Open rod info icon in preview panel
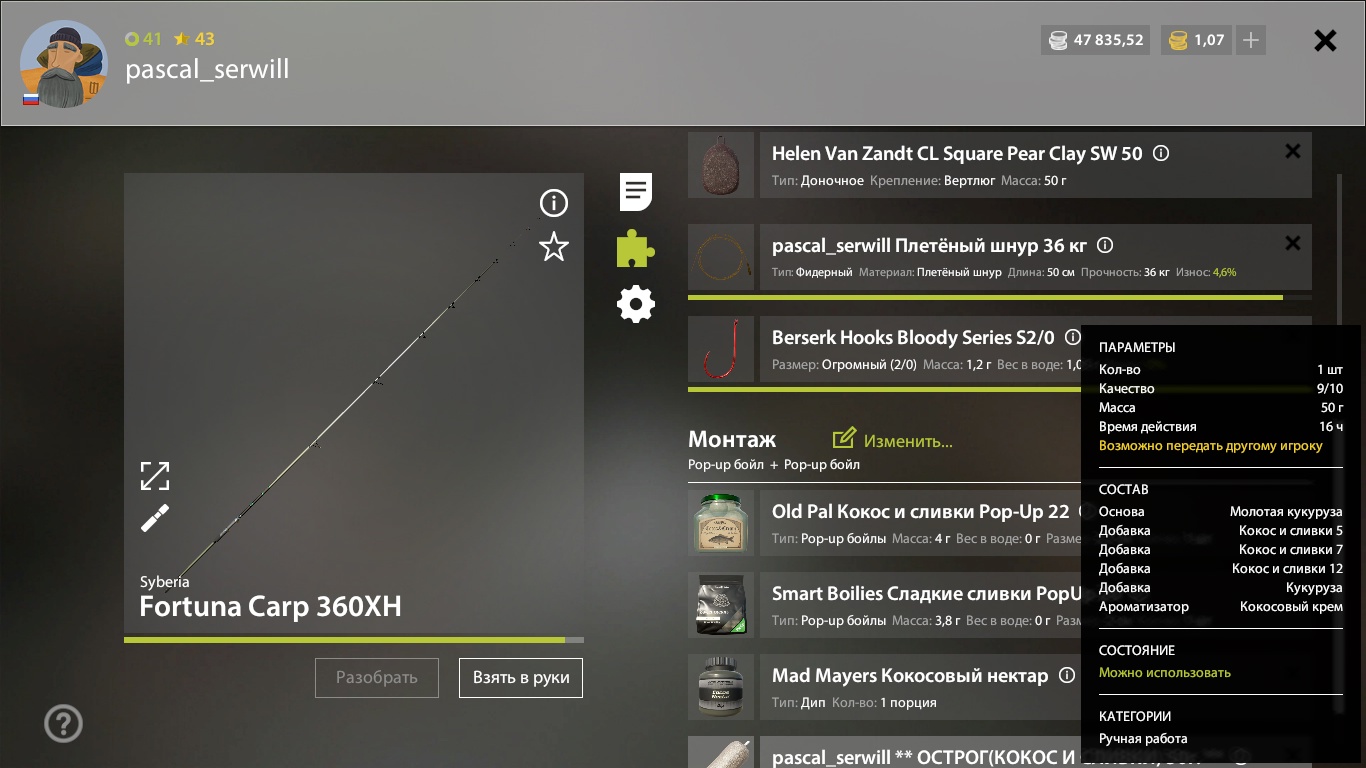The image size is (1366, 768). 554,203
